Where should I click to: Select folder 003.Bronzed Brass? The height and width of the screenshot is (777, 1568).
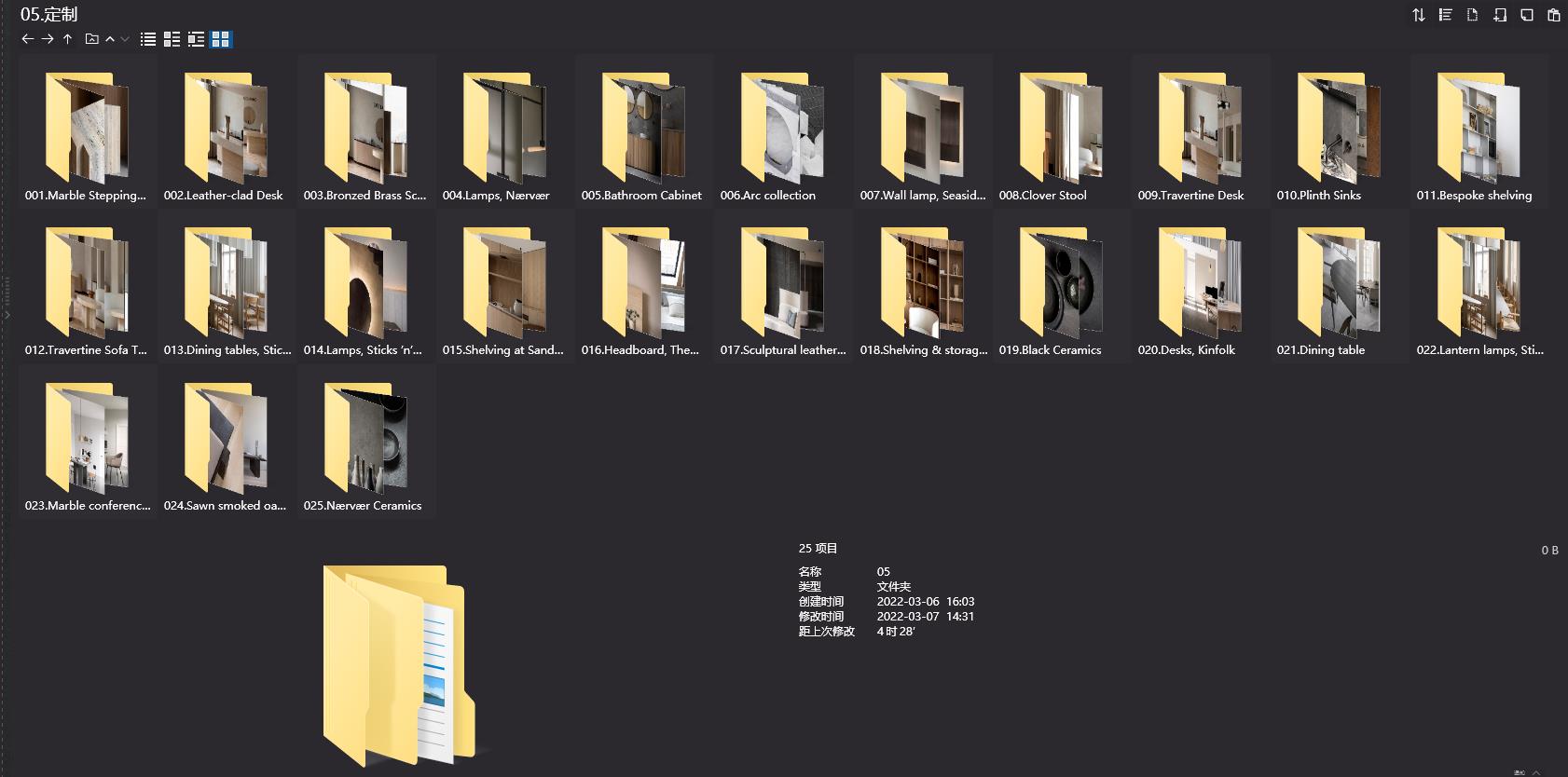(x=366, y=130)
